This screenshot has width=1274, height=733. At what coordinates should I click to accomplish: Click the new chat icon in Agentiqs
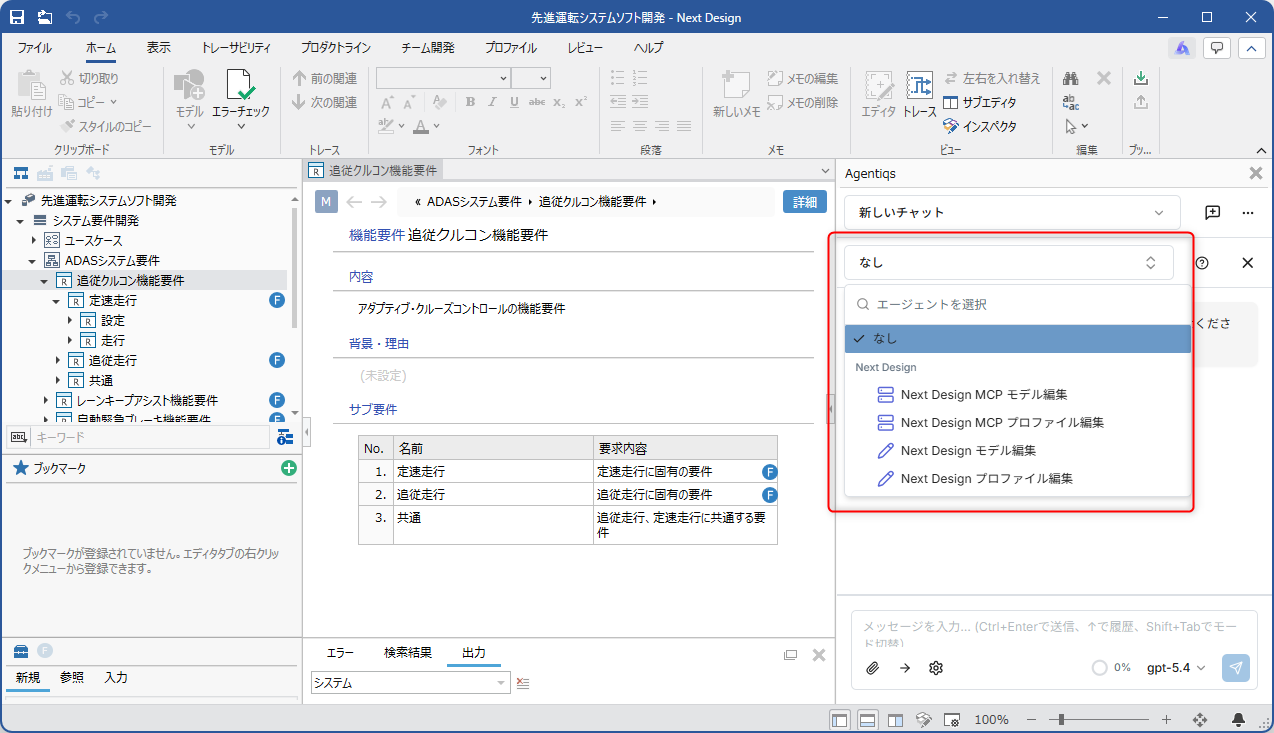click(x=1212, y=212)
